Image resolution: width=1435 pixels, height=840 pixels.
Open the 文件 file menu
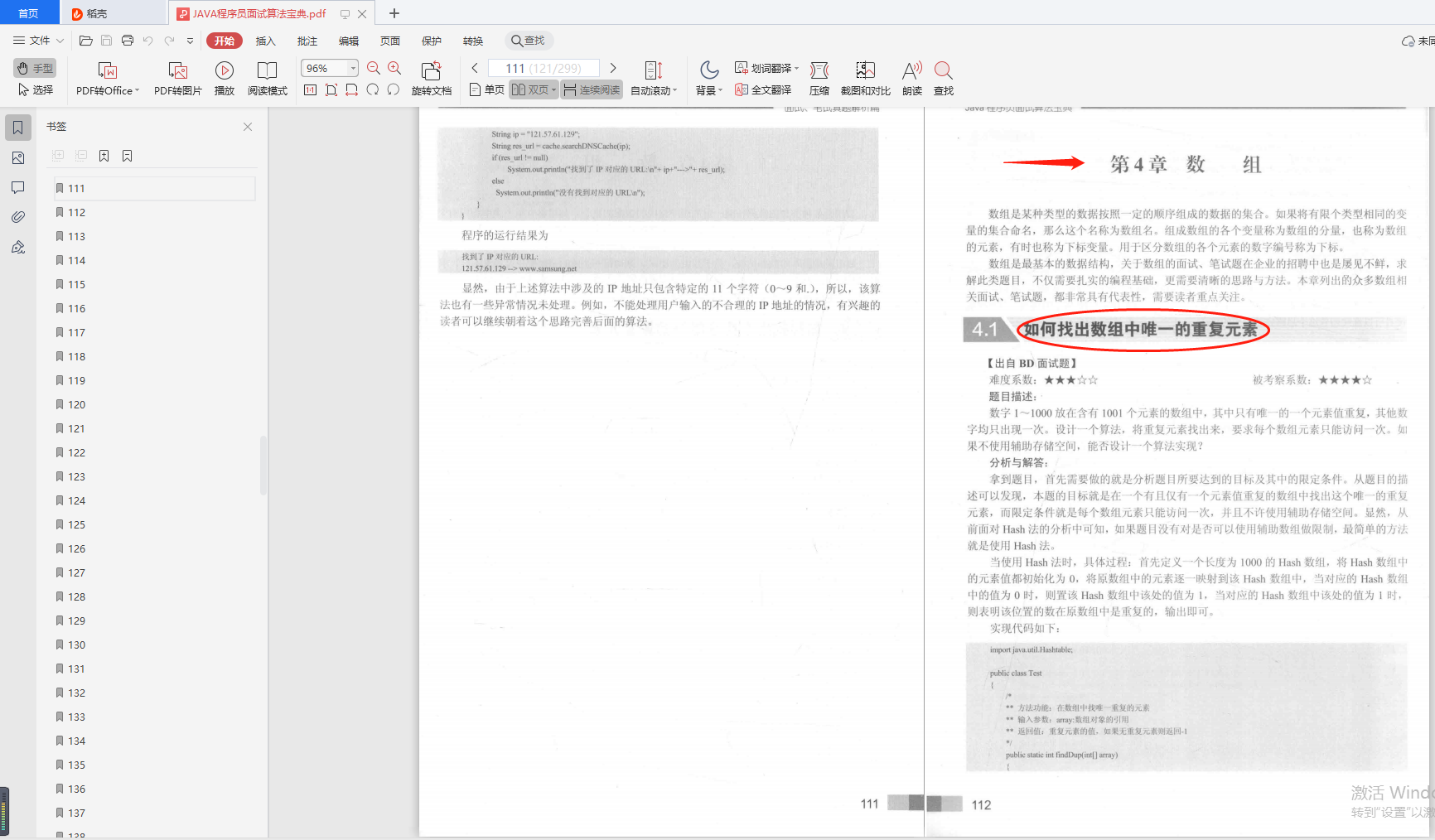click(x=38, y=41)
